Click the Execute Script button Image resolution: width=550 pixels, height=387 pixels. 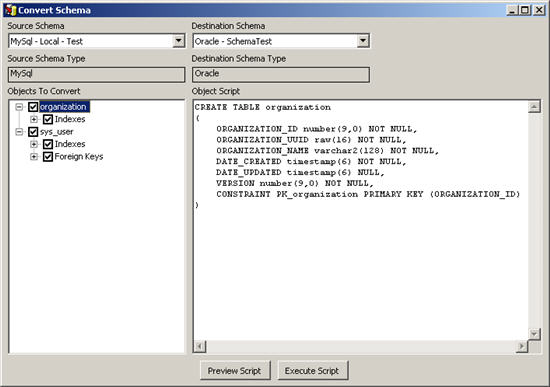point(313,371)
